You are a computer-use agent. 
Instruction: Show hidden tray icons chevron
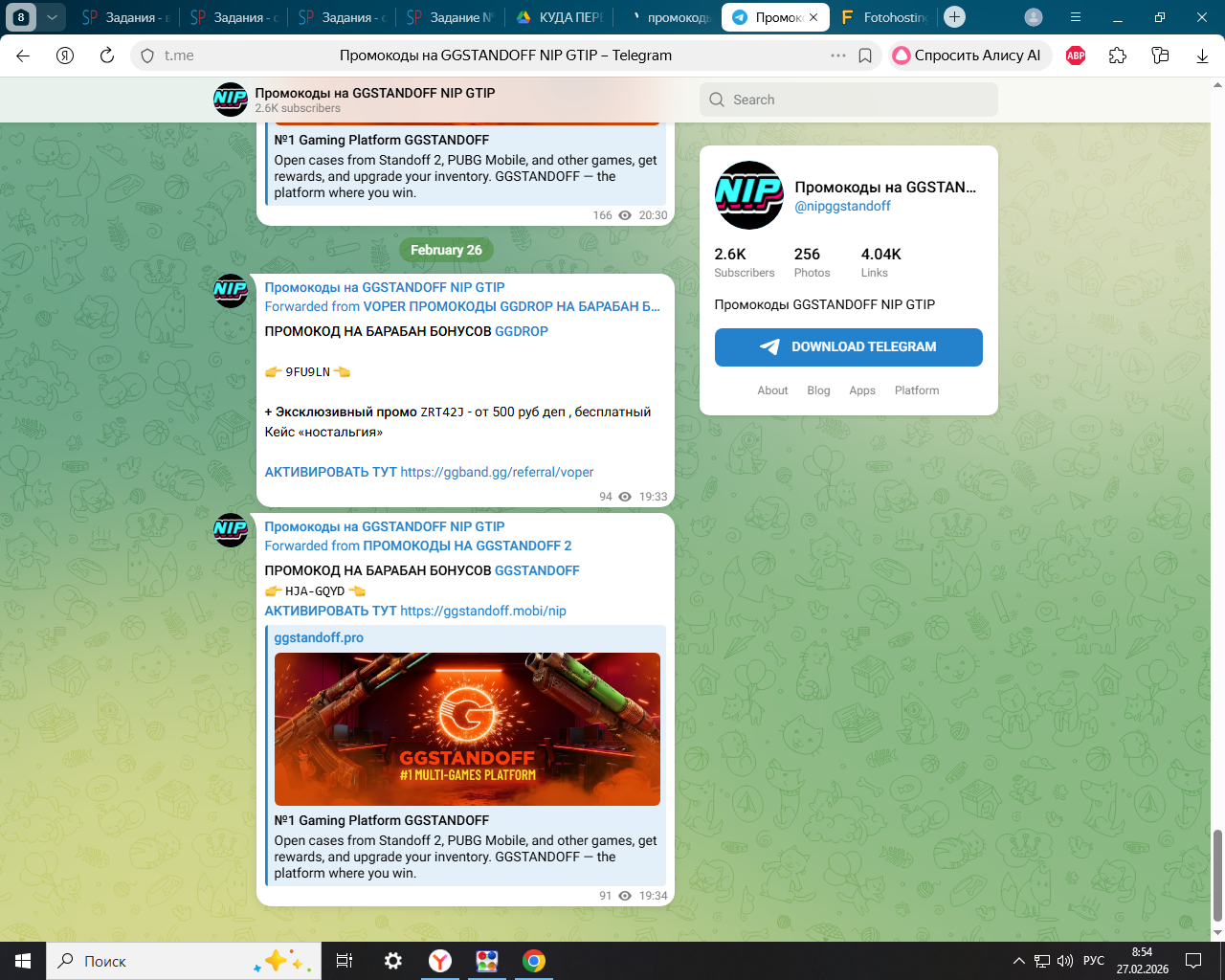coord(1018,961)
